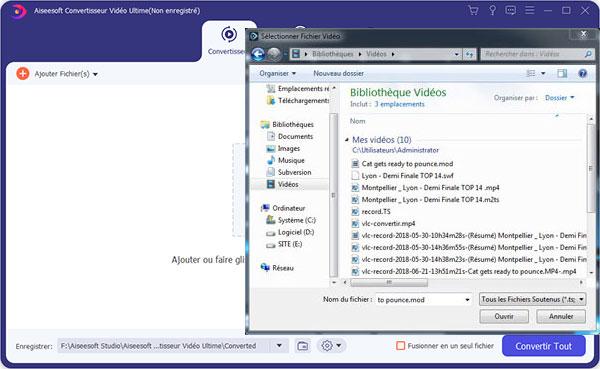This screenshot has width=600, height=369.
Task: Expand the address bar history dropdown
Action: click(x=457, y=54)
